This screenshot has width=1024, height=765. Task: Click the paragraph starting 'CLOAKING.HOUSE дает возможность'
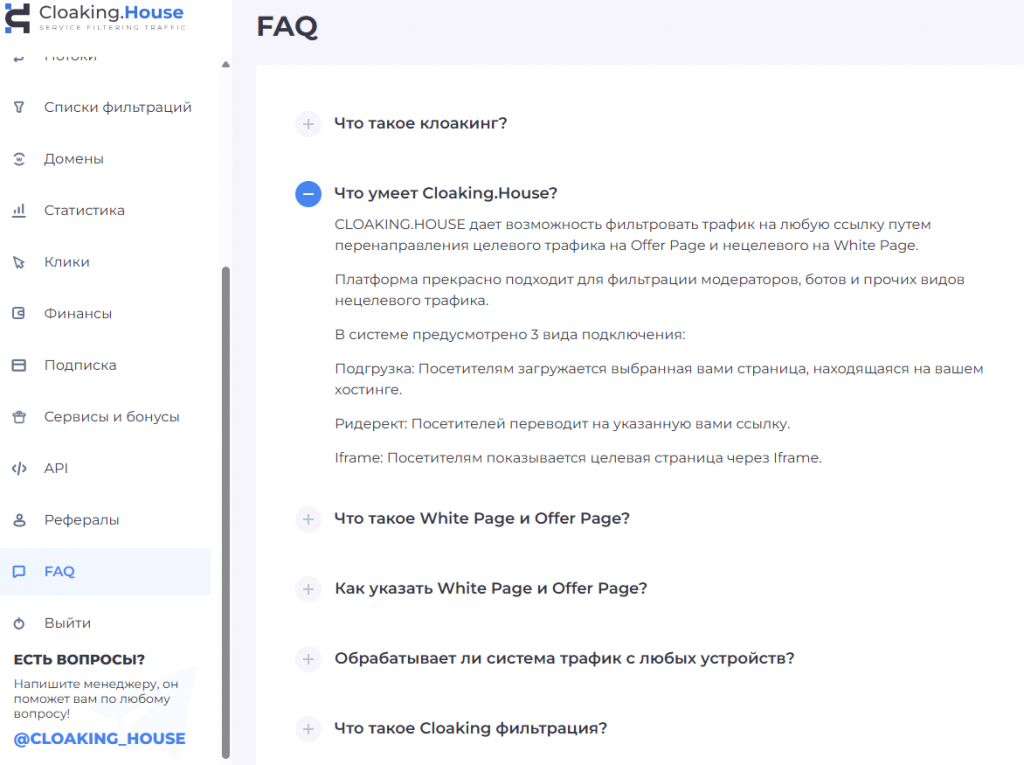pos(633,235)
